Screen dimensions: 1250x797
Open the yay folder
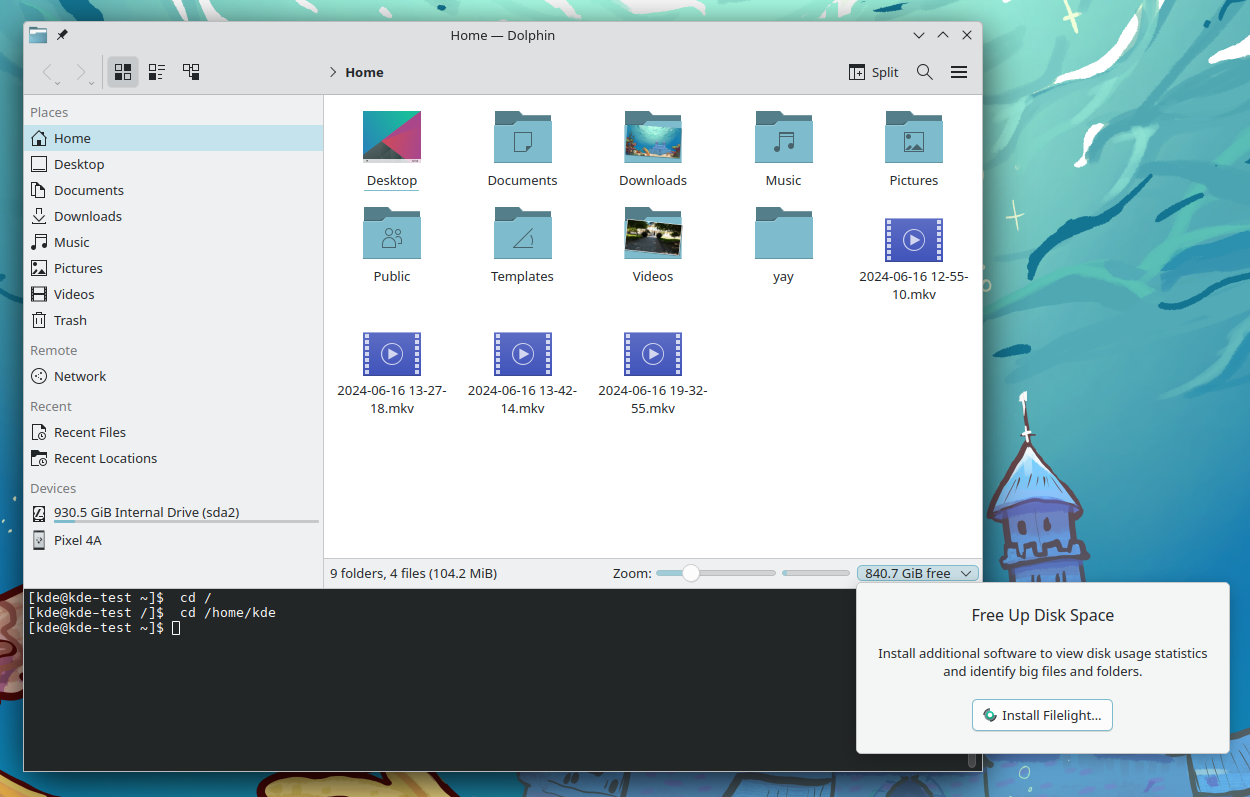(783, 233)
